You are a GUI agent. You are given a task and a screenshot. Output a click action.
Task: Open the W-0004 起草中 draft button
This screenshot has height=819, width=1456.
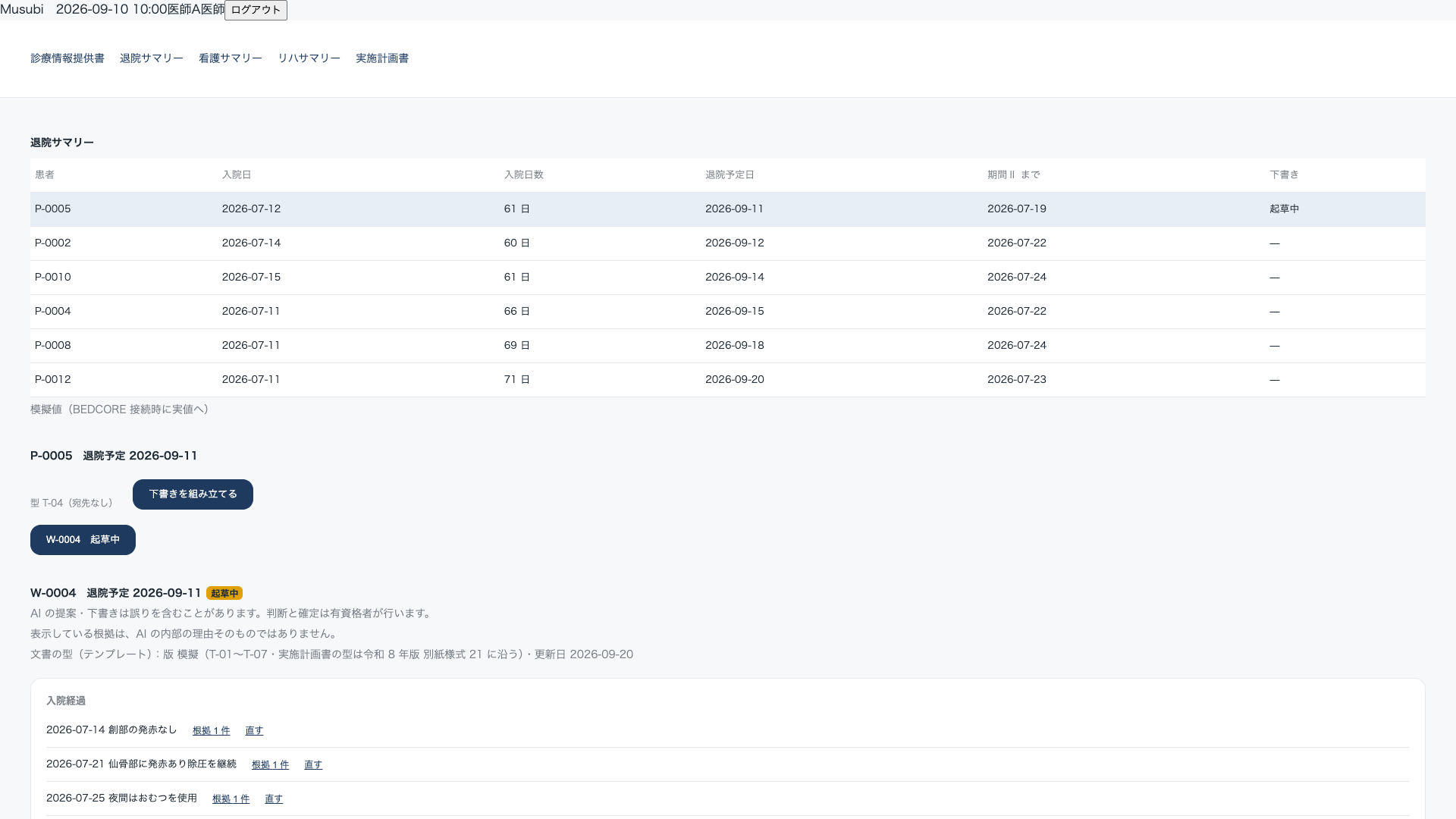[x=83, y=540]
